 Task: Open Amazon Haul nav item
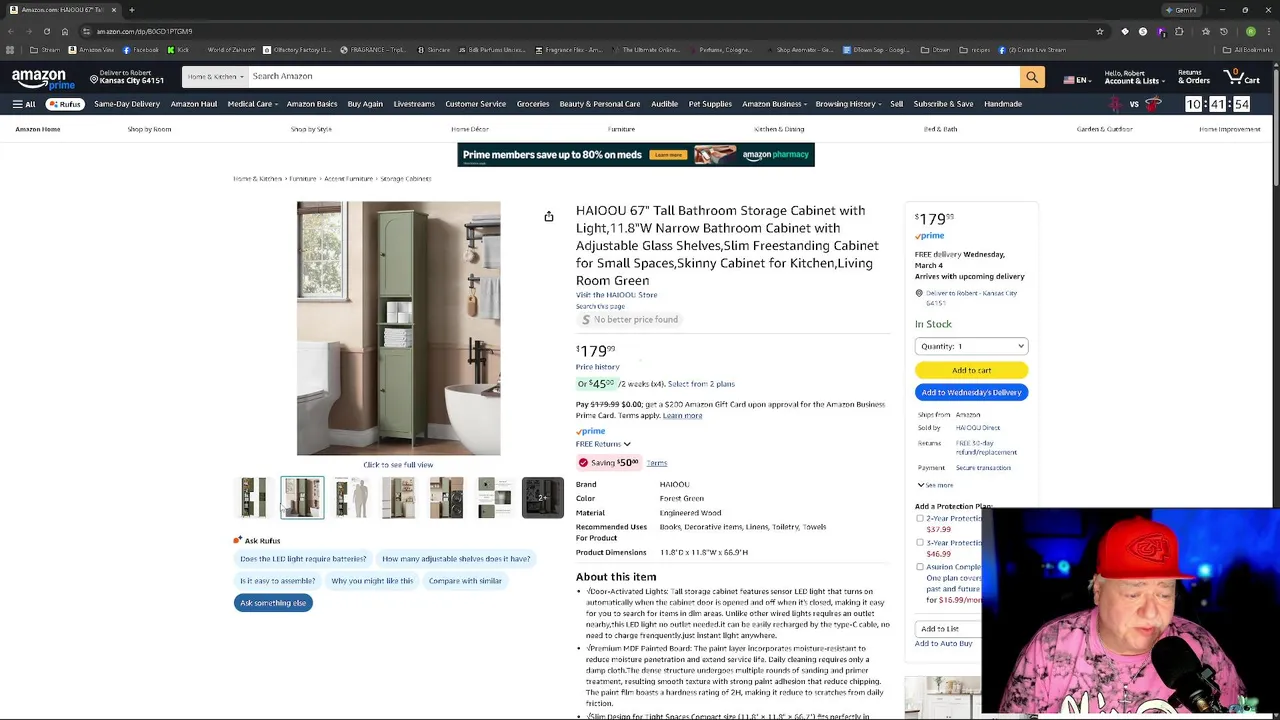[194, 104]
